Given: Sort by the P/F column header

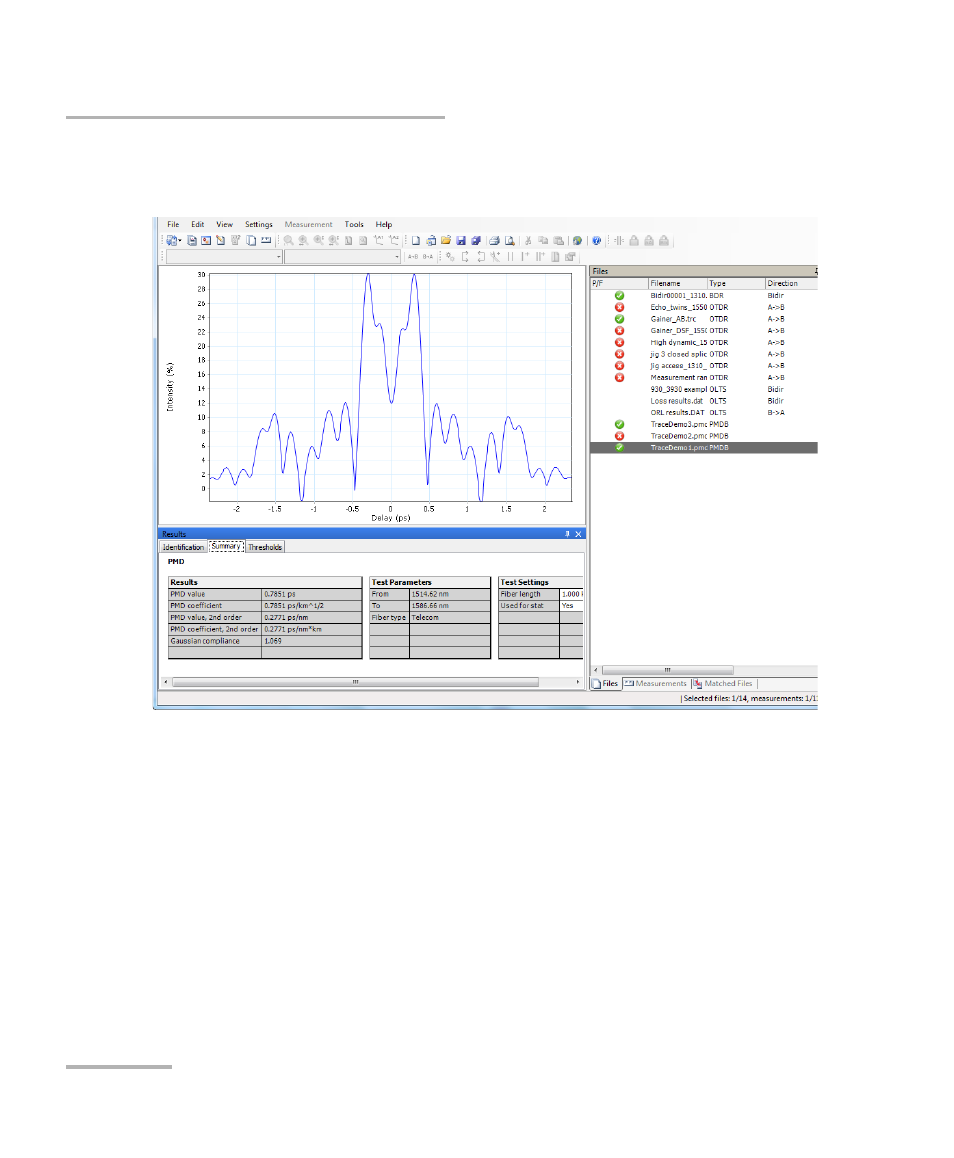Looking at the screenshot, I should point(619,284).
